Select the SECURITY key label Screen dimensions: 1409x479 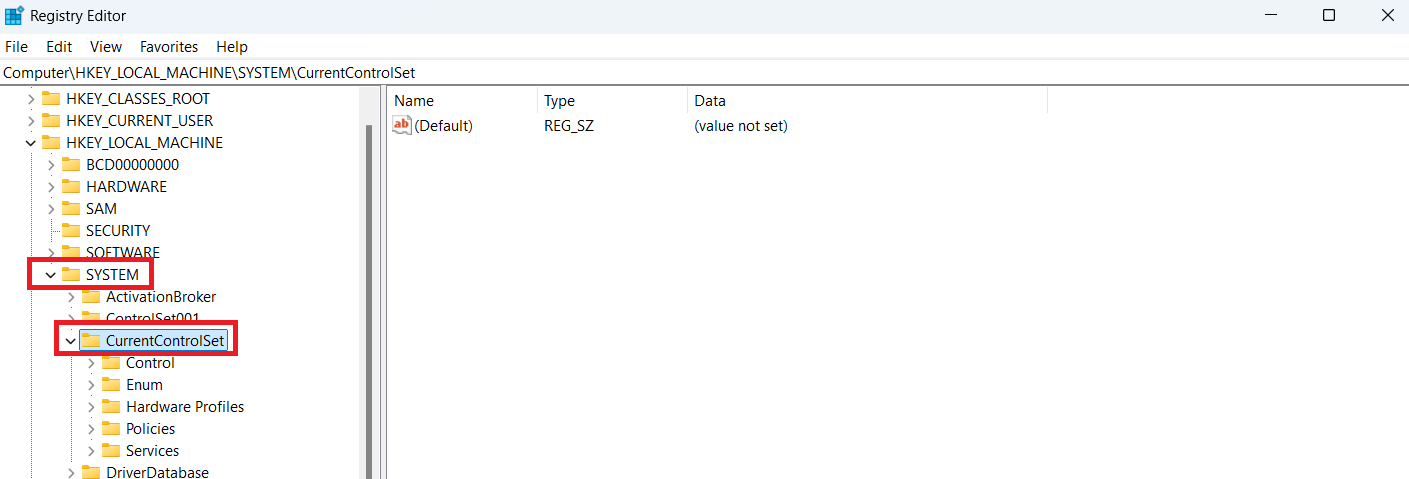pos(118,231)
